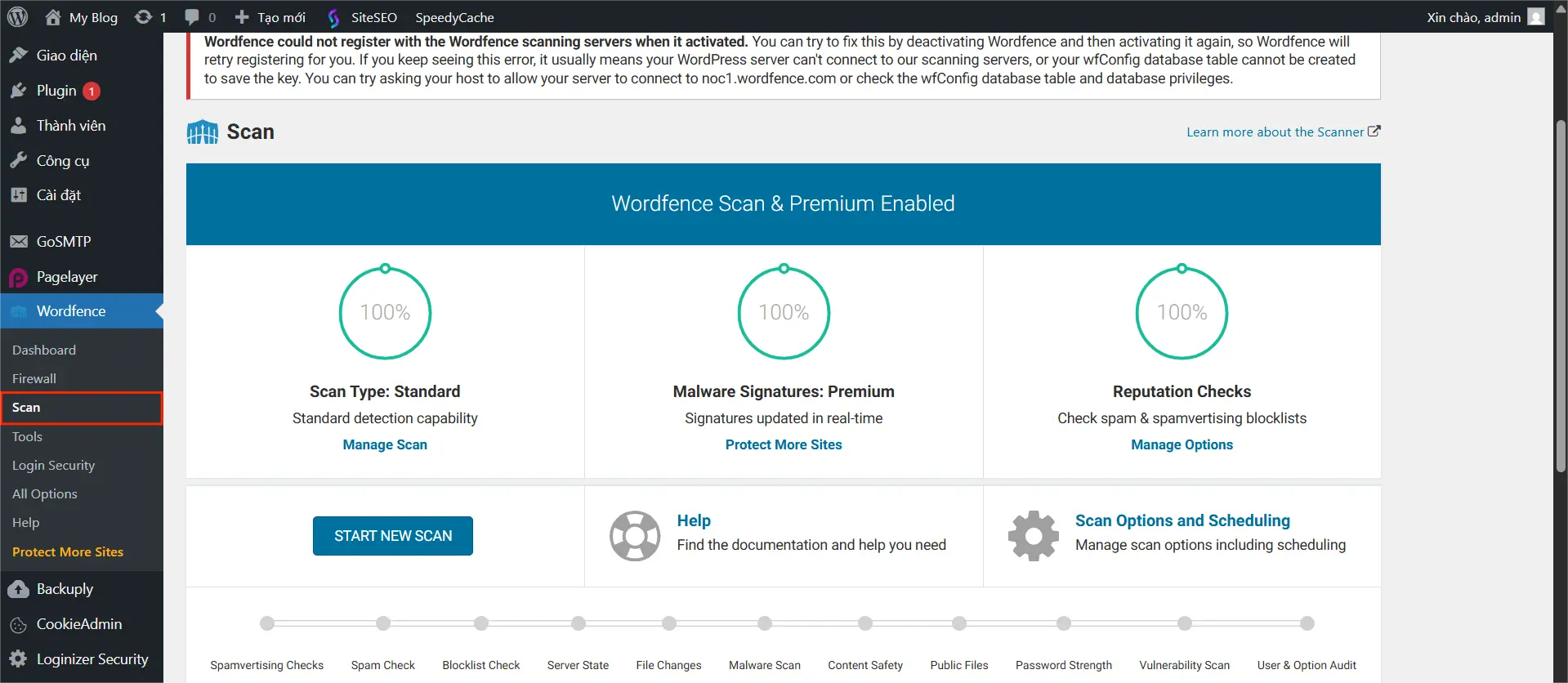Open the Tạo mới admin bar menu
Screen dimensions: 1568x683
point(270,17)
